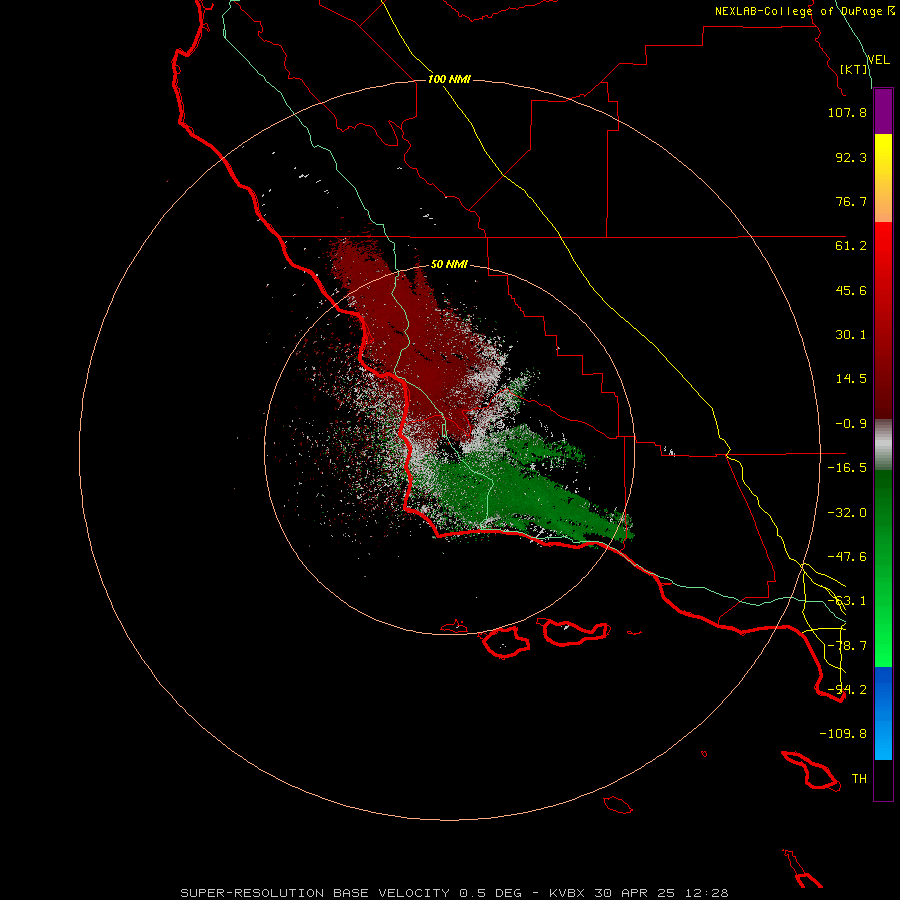Select the 14.5 scale label

pyautogui.click(x=851, y=379)
